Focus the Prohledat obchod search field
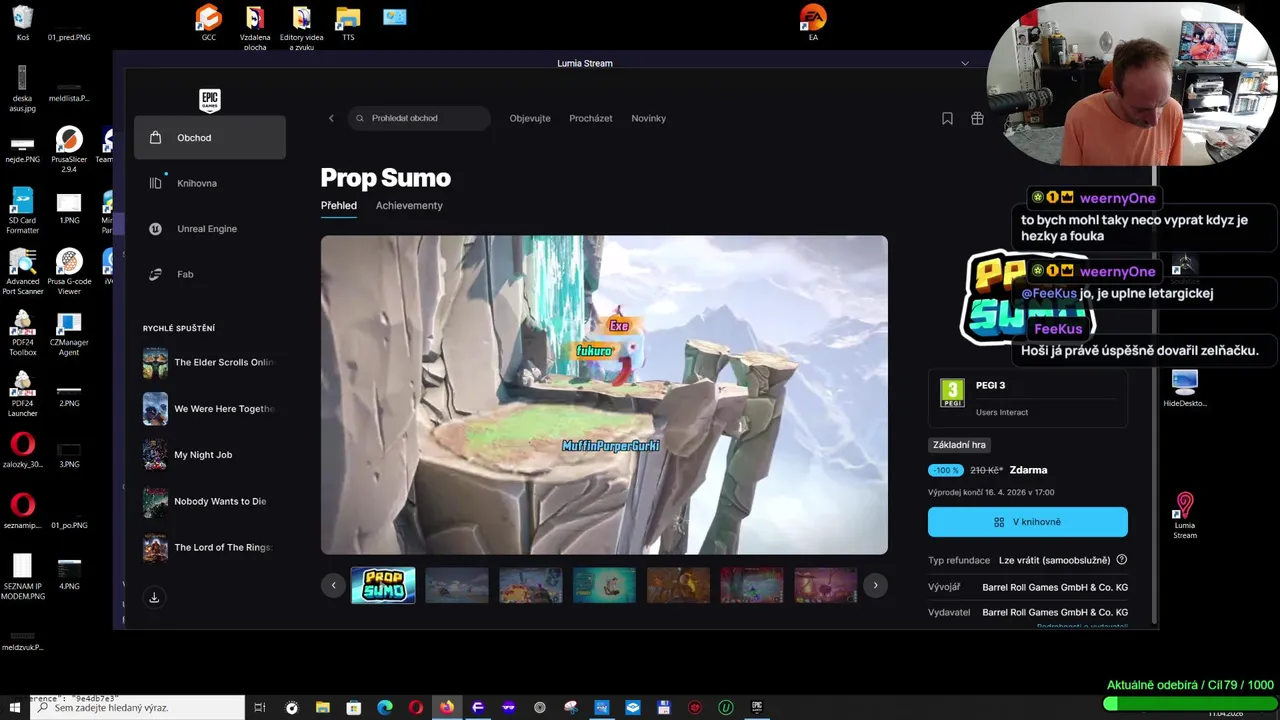The image size is (1280, 720). (420, 118)
